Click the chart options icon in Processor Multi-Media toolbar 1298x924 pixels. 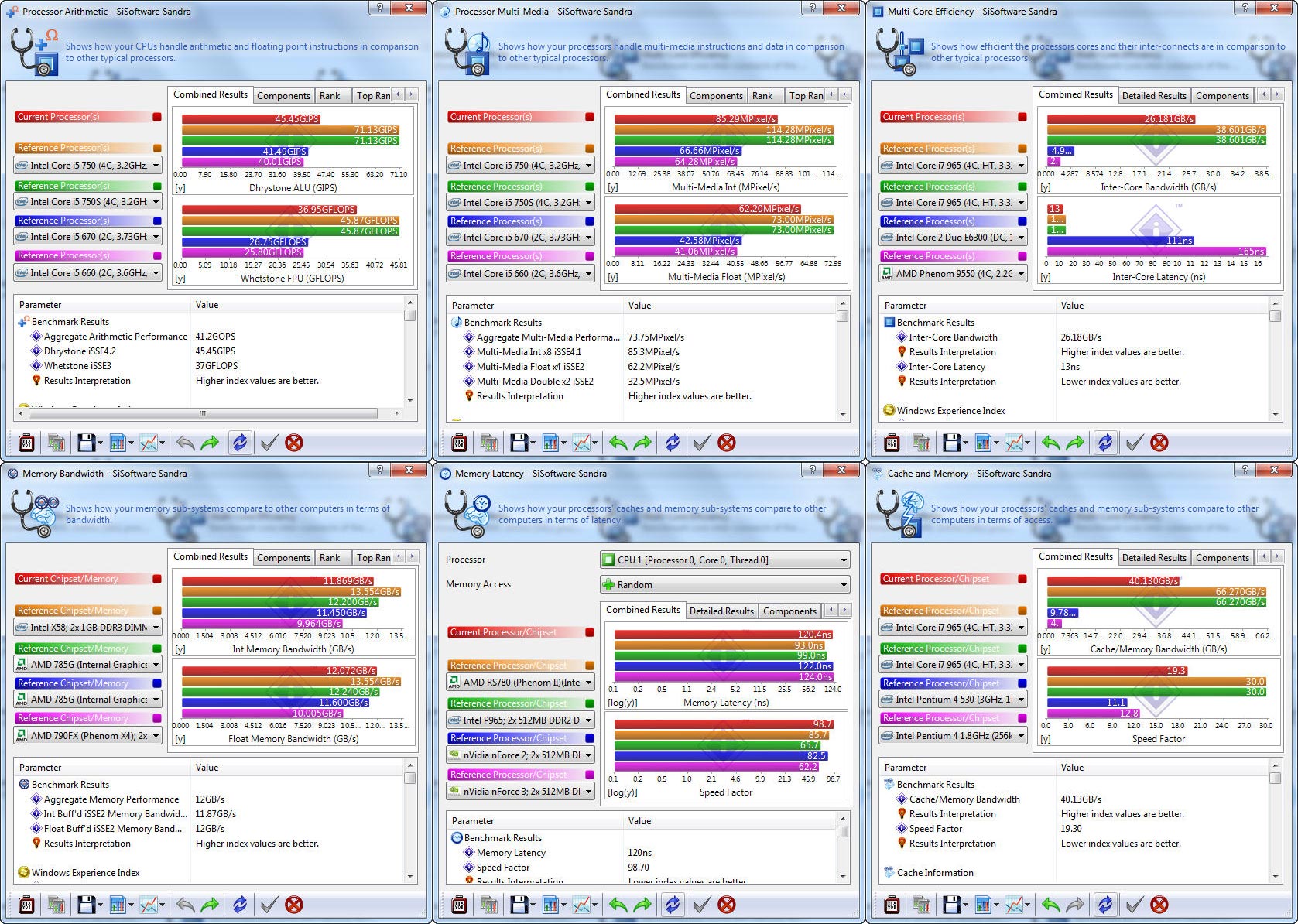pos(550,443)
